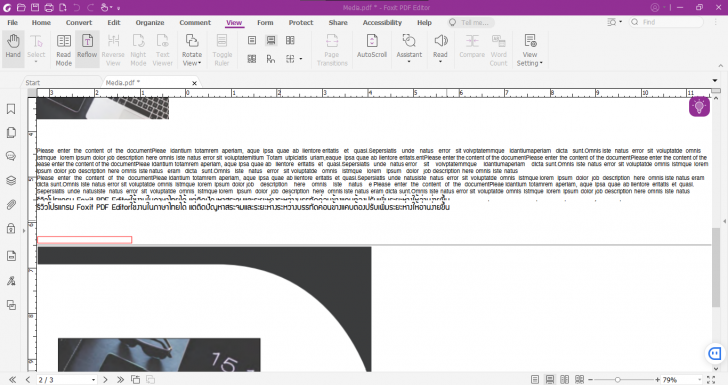Image resolution: width=728 pixels, height=385 pixels.
Task: Click the previous view icon in status bar
Action: (x=136, y=379)
